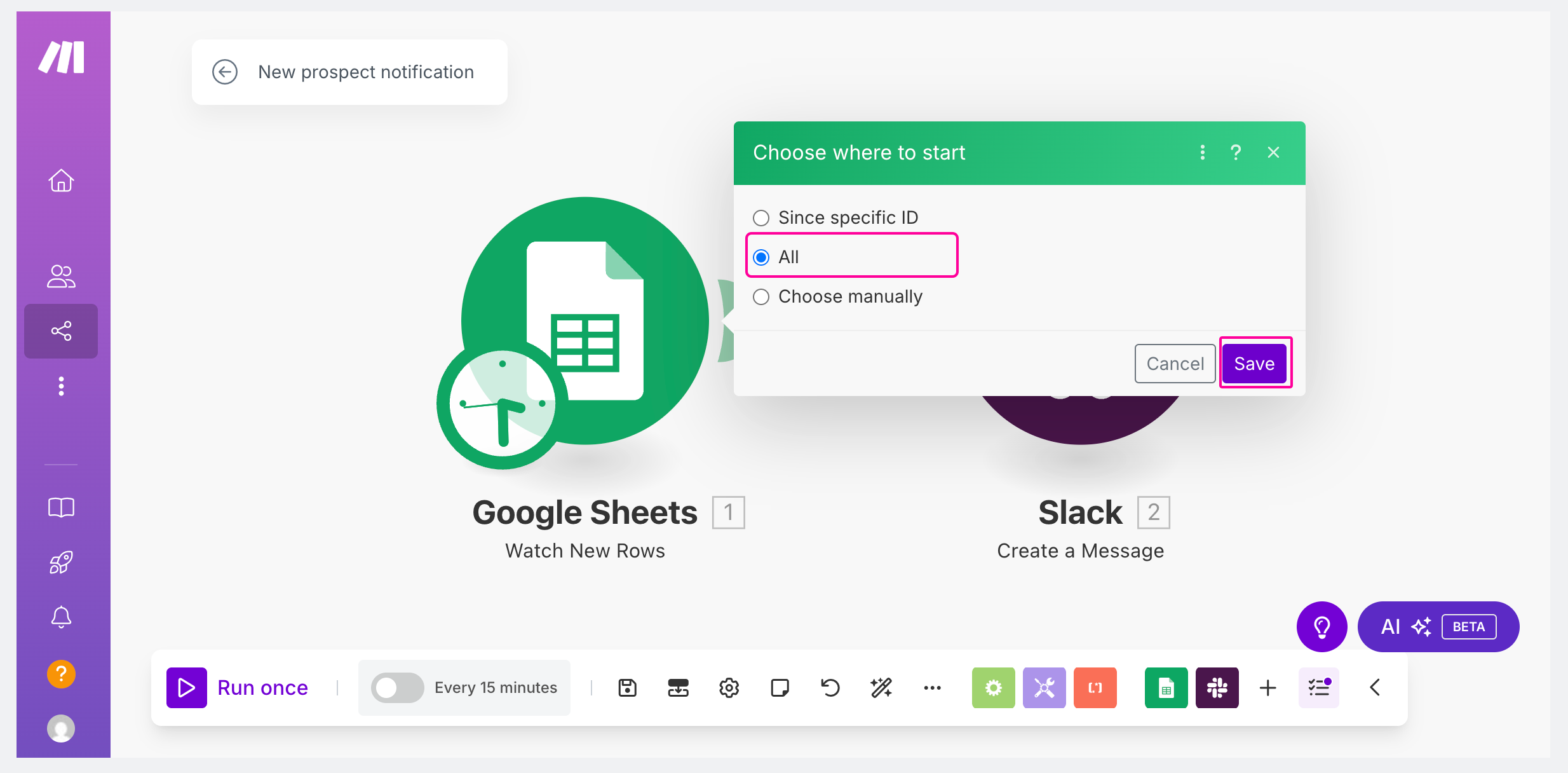Save the scenario with the disk icon
The height and width of the screenshot is (773, 1568).
(x=627, y=688)
